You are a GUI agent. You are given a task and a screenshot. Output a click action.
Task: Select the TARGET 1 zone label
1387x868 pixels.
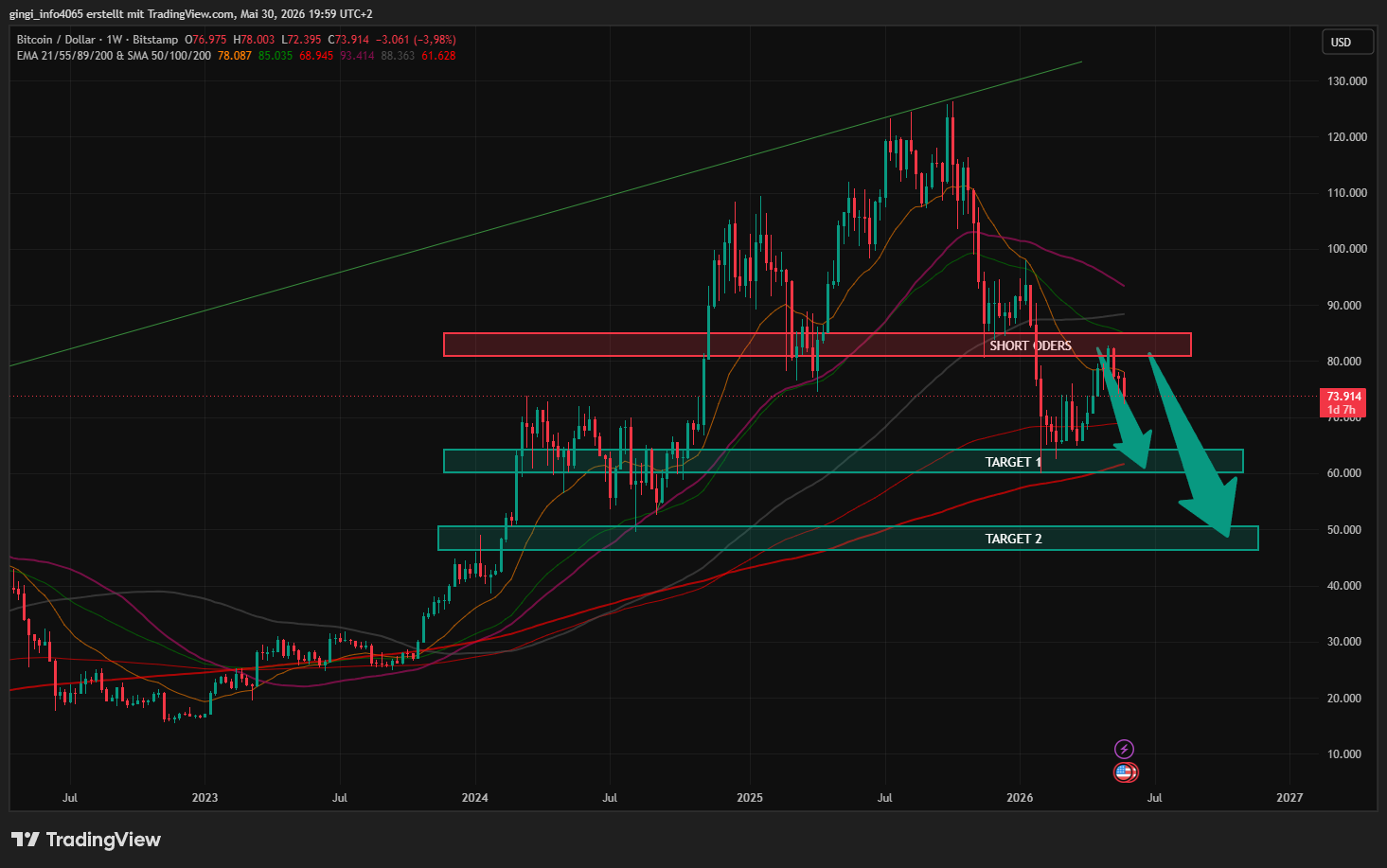pos(1013,462)
